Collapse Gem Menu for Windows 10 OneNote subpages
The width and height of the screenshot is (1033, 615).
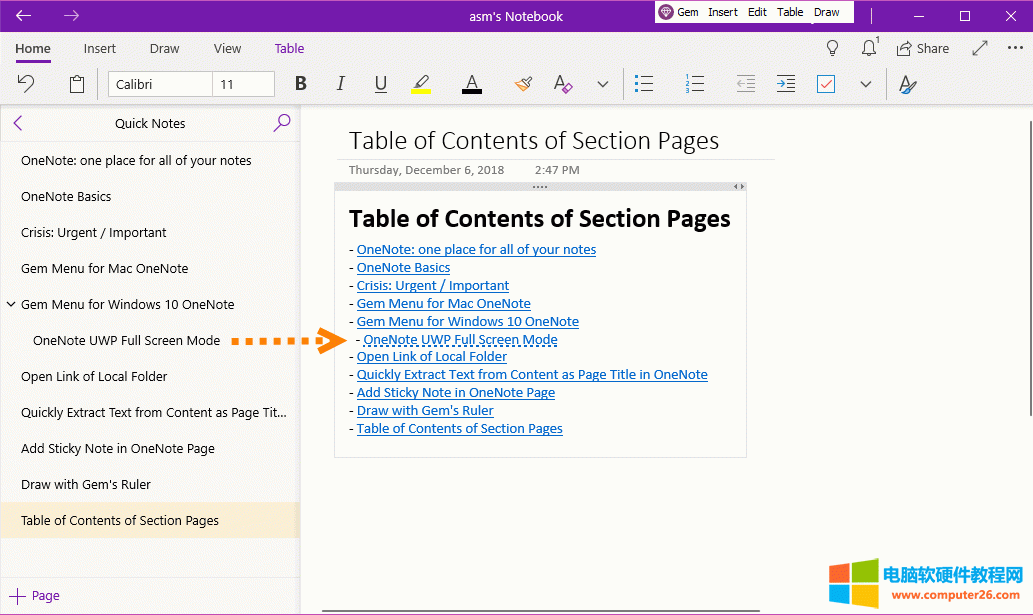tap(10, 305)
